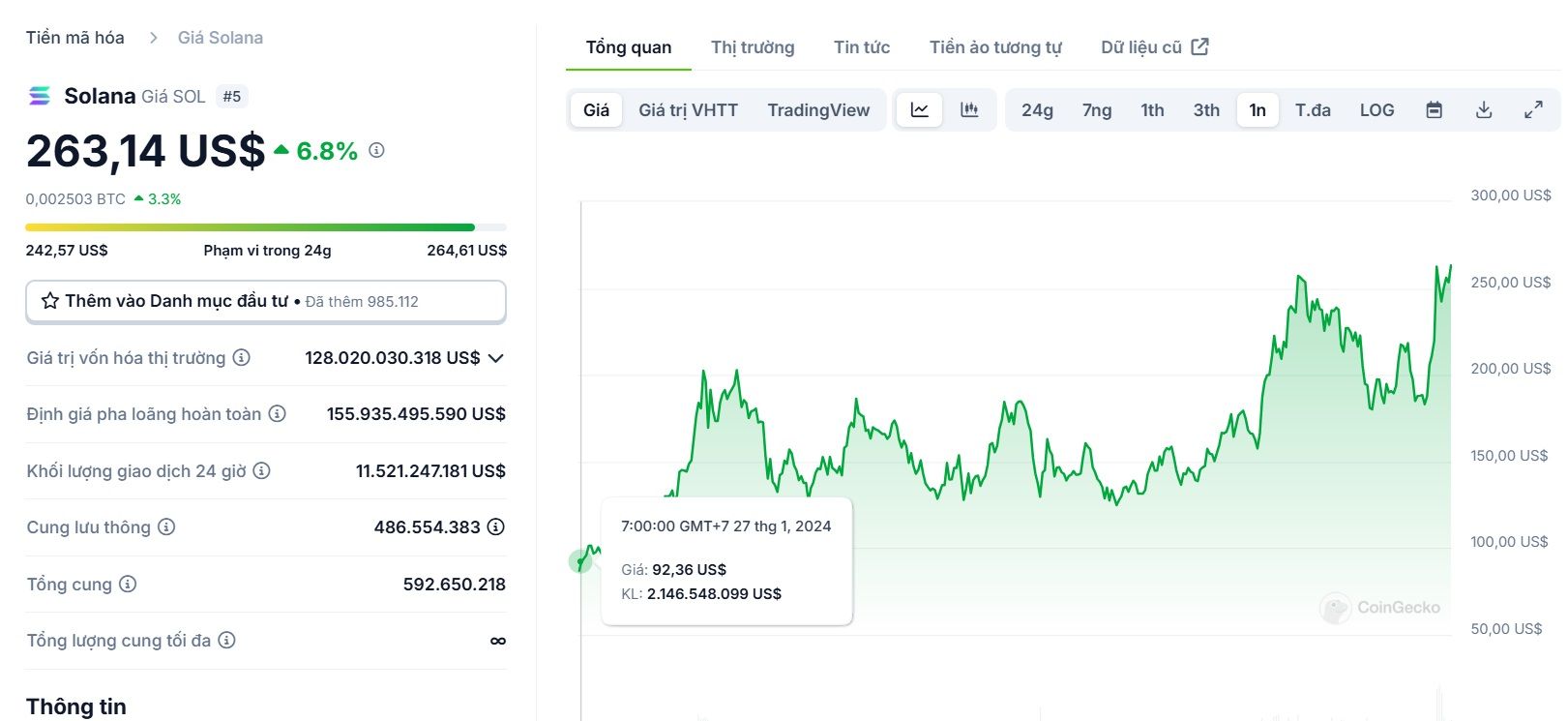Click the 11.521.247.181 US$ volume value

click(x=430, y=470)
